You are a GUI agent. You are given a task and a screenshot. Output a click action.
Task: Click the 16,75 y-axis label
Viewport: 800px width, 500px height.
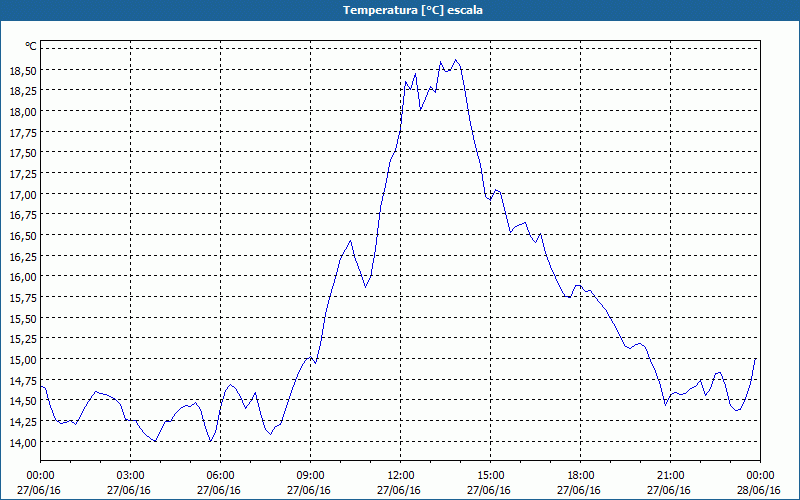pyautogui.click(x=23, y=215)
